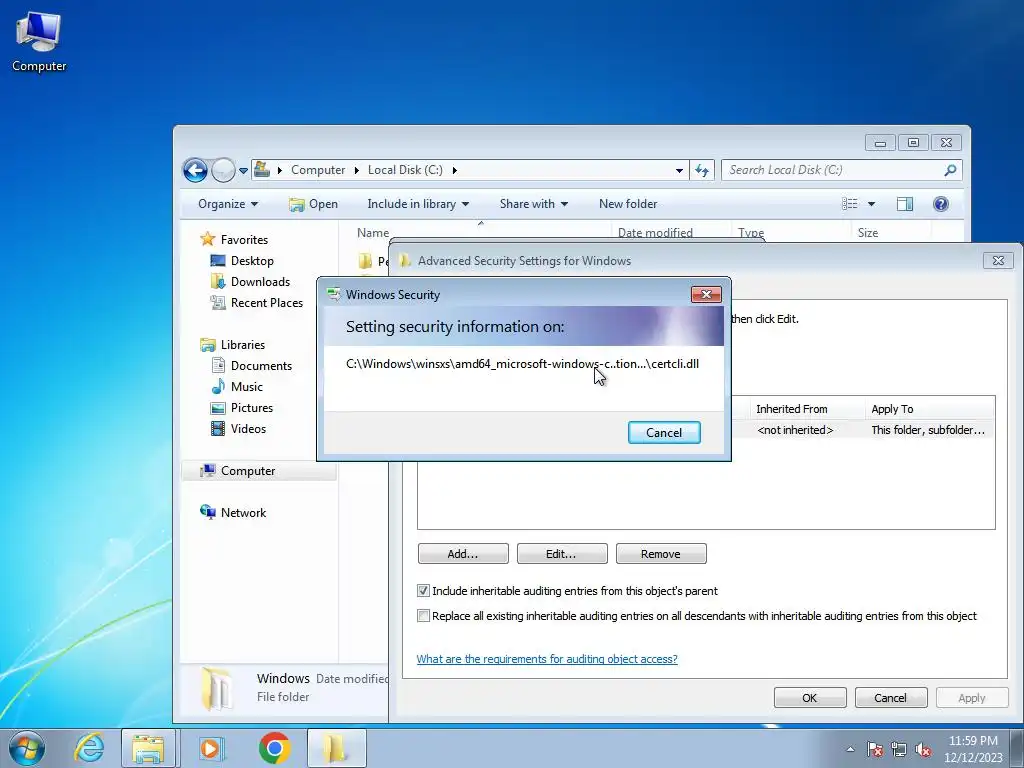This screenshot has width=1024, height=768.
Task: Click the Change your view icon
Action: [x=850, y=204]
